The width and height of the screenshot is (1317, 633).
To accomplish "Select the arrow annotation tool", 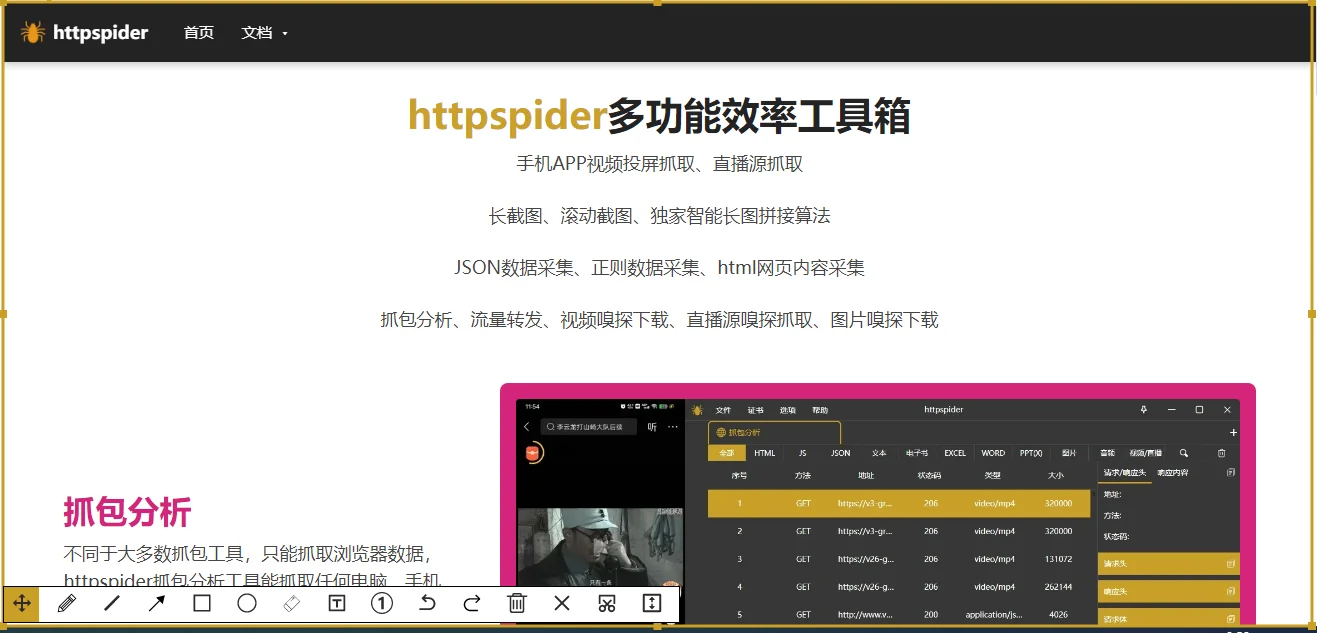I will tap(157, 603).
